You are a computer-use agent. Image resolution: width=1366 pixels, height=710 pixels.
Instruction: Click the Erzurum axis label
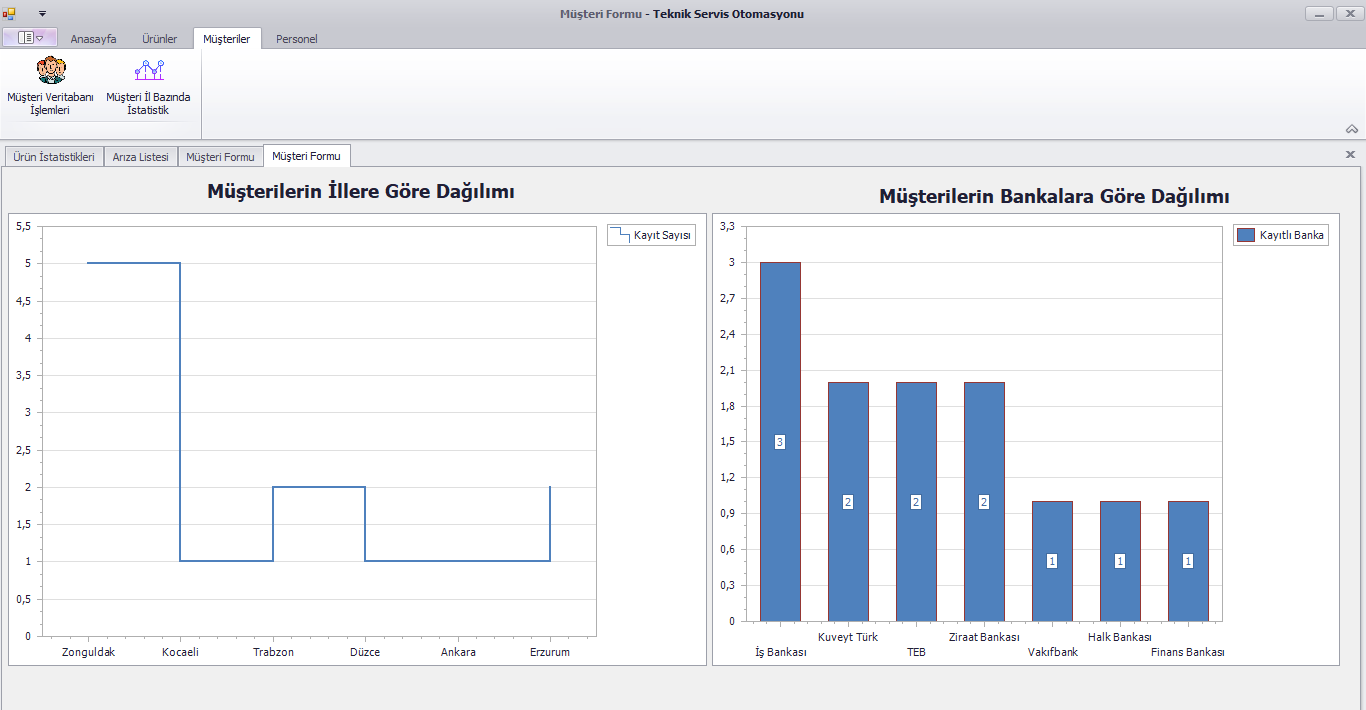(x=550, y=652)
